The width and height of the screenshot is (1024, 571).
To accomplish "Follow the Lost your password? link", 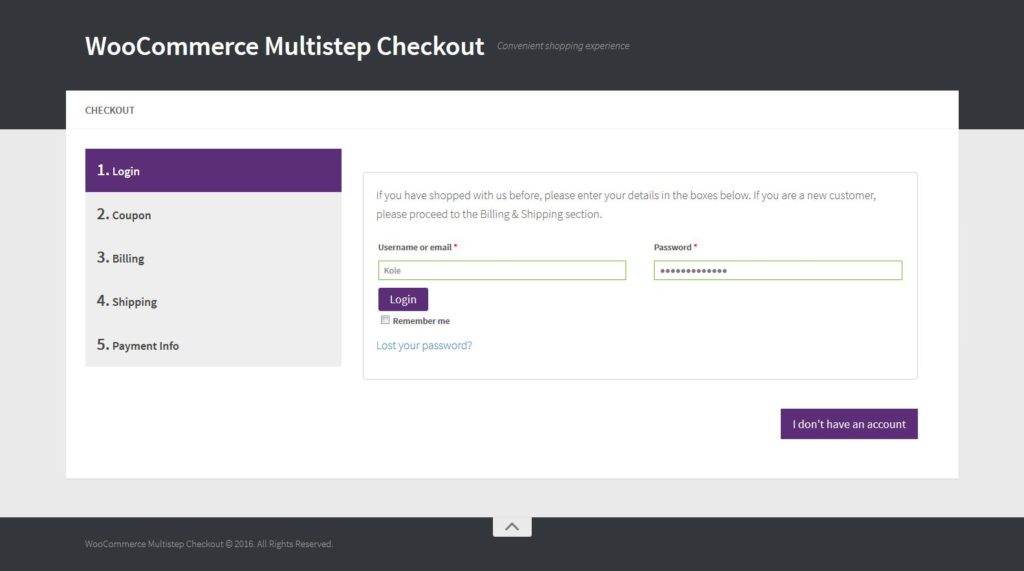I will click(x=424, y=346).
